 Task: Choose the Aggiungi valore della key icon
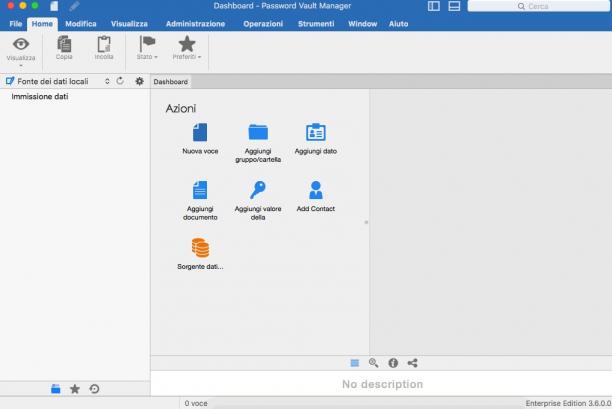click(258, 190)
